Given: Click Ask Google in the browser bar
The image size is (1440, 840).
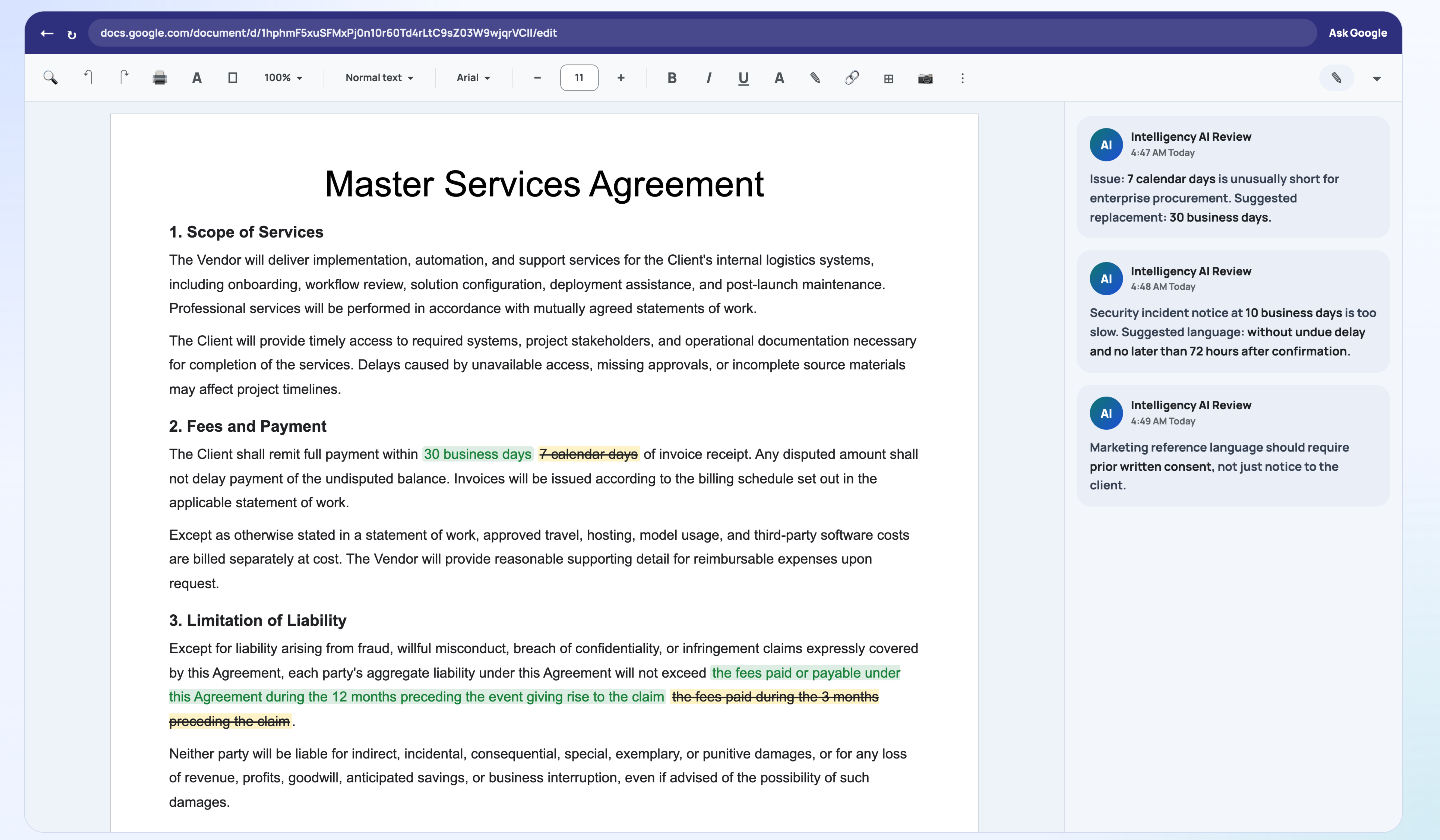Looking at the screenshot, I should coord(1358,33).
